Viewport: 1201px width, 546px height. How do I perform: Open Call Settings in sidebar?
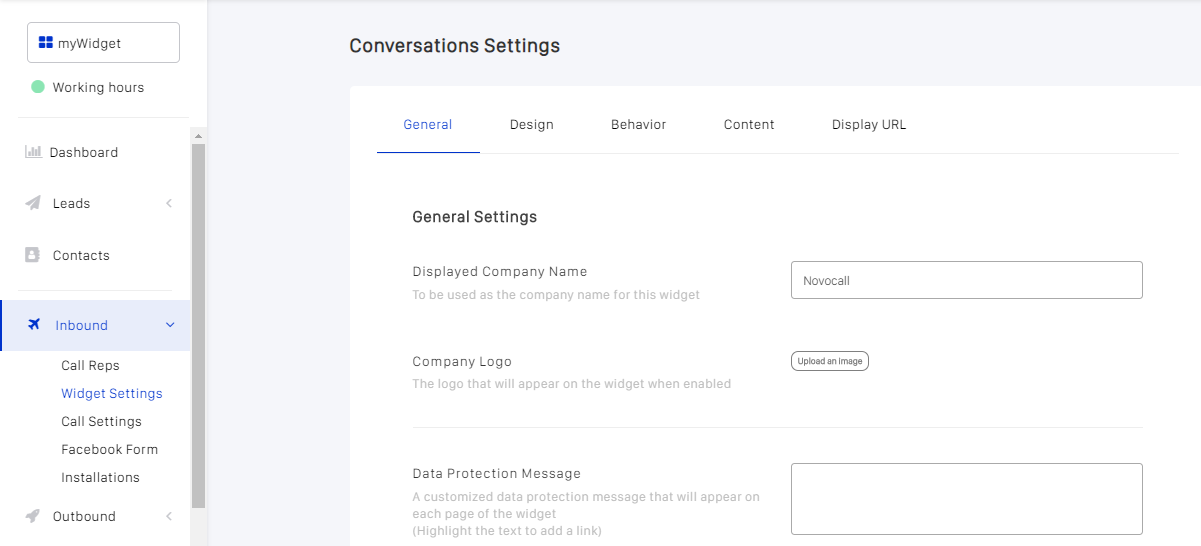[x=101, y=421]
